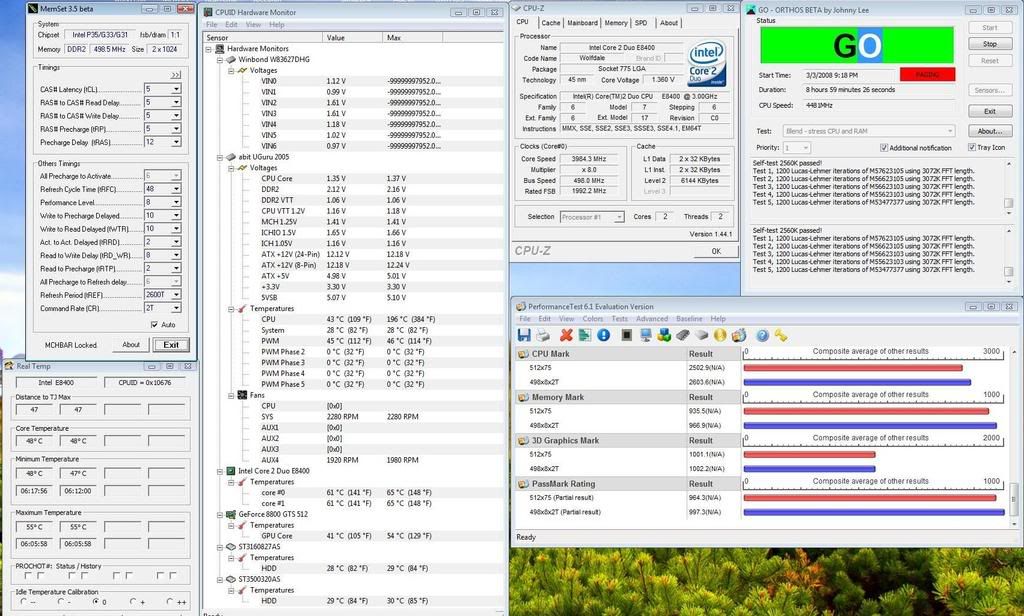This screenshot has height=616, width=1024.
Task: Click the About button in MemSet
Action: tap(131, 345)
